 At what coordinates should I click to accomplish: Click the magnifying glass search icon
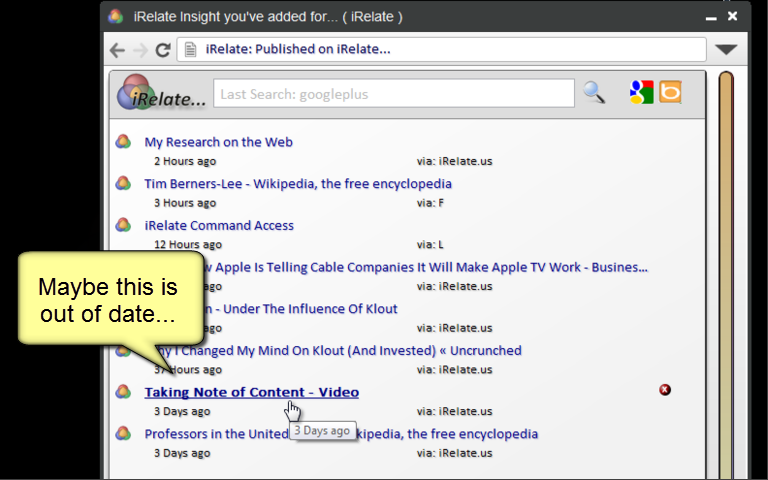[x=594, y=92]
